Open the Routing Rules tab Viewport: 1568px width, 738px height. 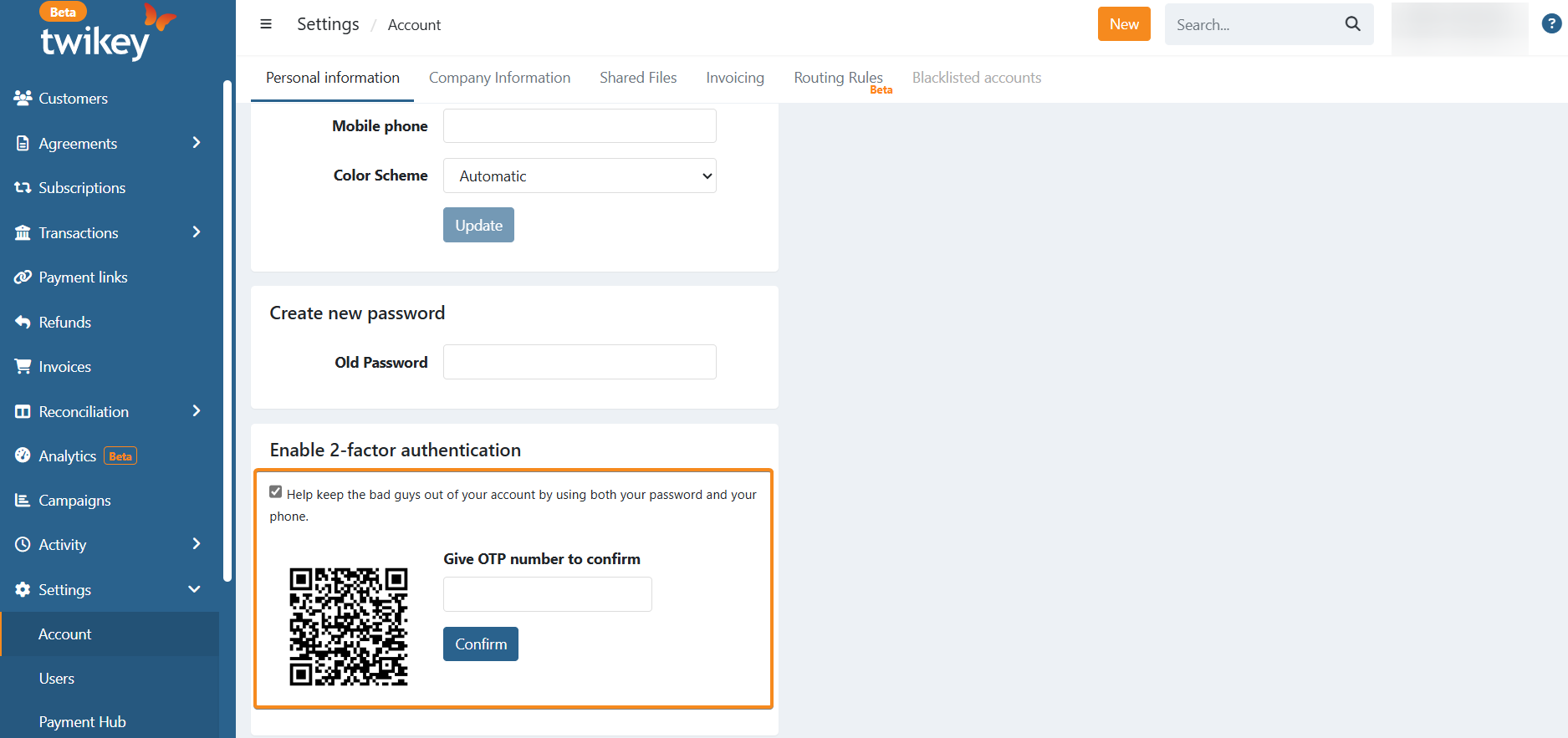point(838,78)
